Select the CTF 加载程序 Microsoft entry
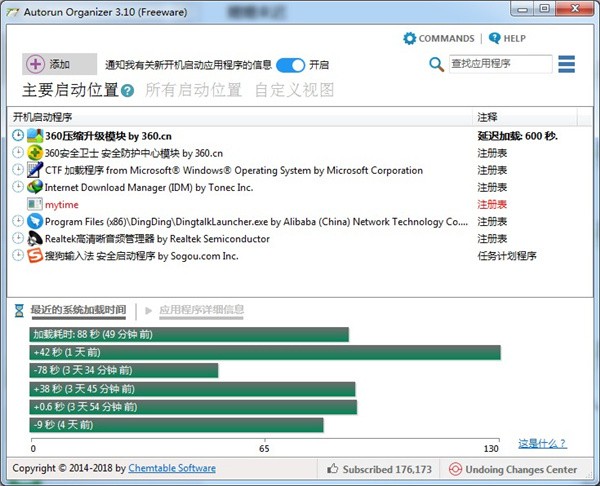Screen dimensions: 600x486 click(234, 170)
